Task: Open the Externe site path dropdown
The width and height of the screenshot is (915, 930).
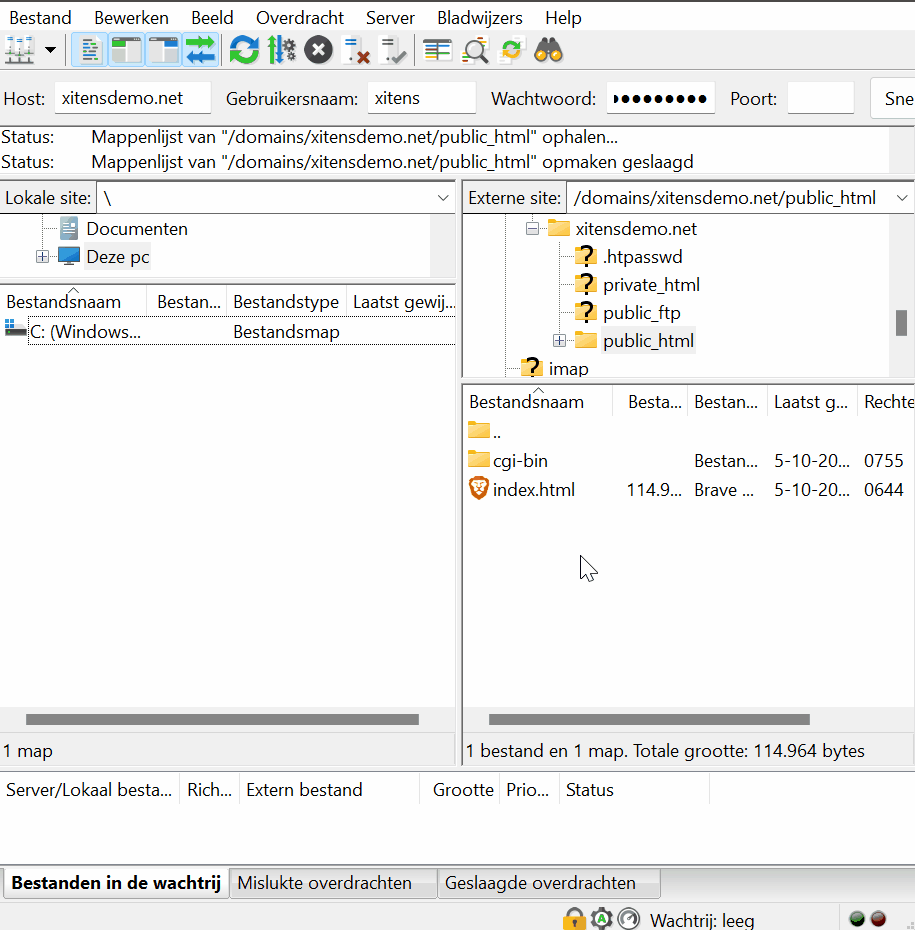Action: 902,198
